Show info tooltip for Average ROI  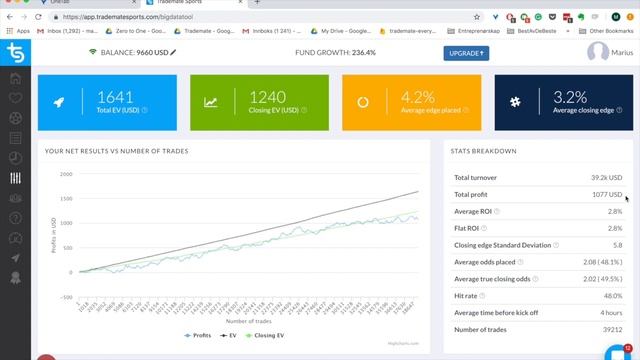(497, 211)
